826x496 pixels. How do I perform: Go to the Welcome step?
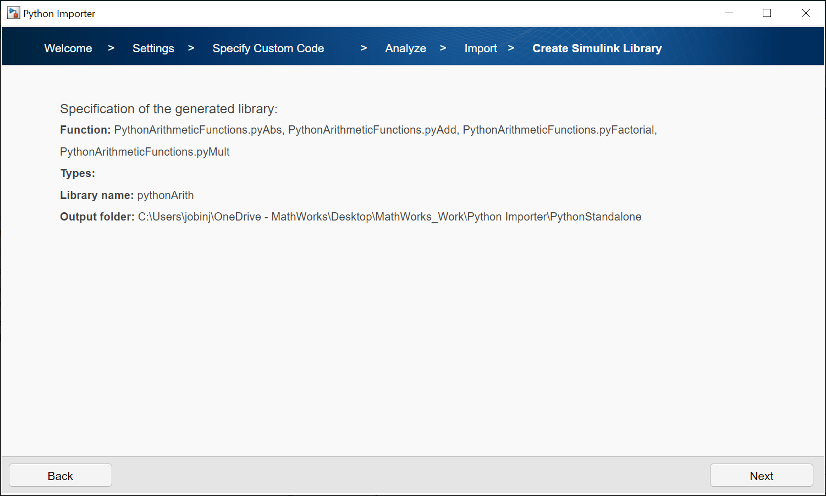point(68,48)
